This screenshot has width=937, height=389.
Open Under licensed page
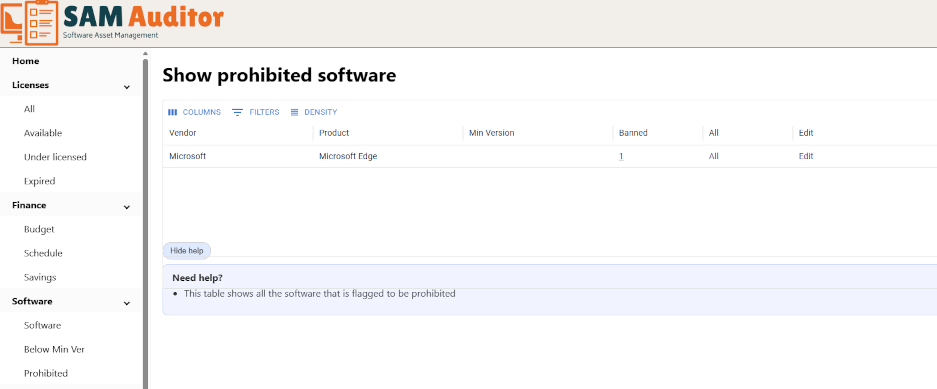click(56, 157)
